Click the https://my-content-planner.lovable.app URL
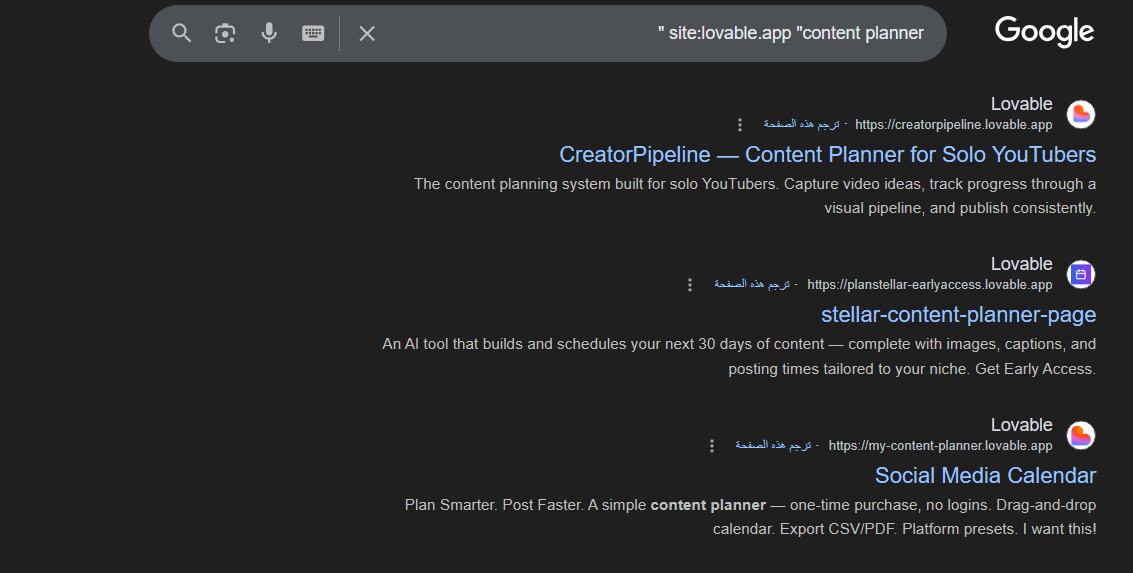1133x573 pixels. 941,446
